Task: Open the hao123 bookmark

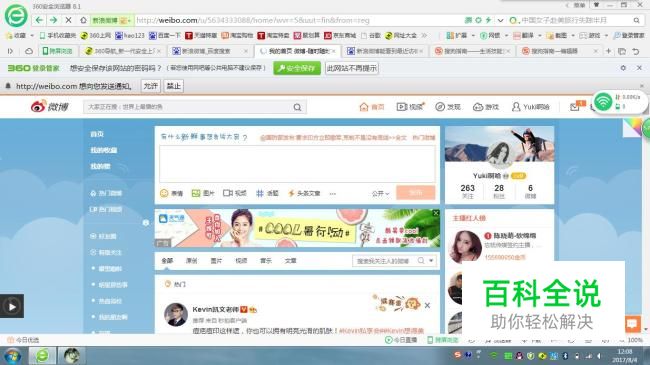Action: (x=130, y=36)
